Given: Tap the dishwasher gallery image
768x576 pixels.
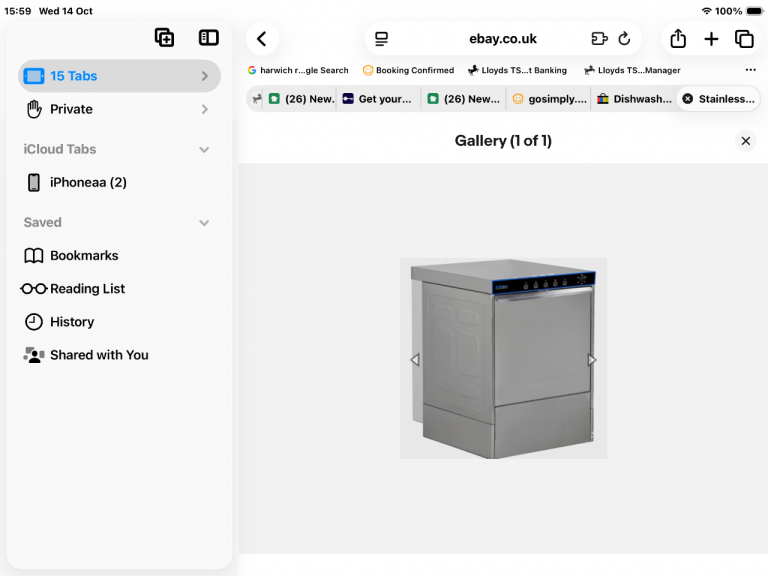Looking at the screenshot, I should click(503, 359).
